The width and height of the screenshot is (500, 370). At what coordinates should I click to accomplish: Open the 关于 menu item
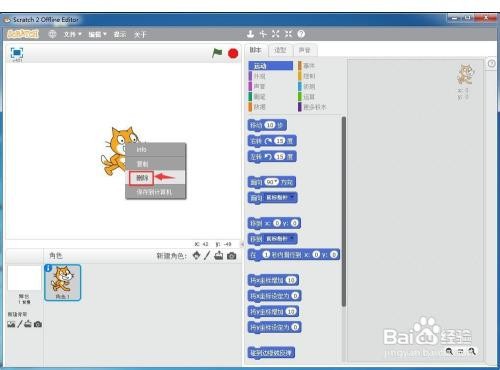140,34
